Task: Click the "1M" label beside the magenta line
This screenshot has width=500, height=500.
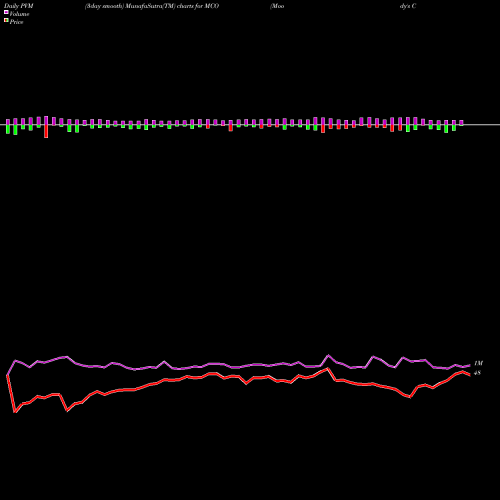Action: pos(478,363)
